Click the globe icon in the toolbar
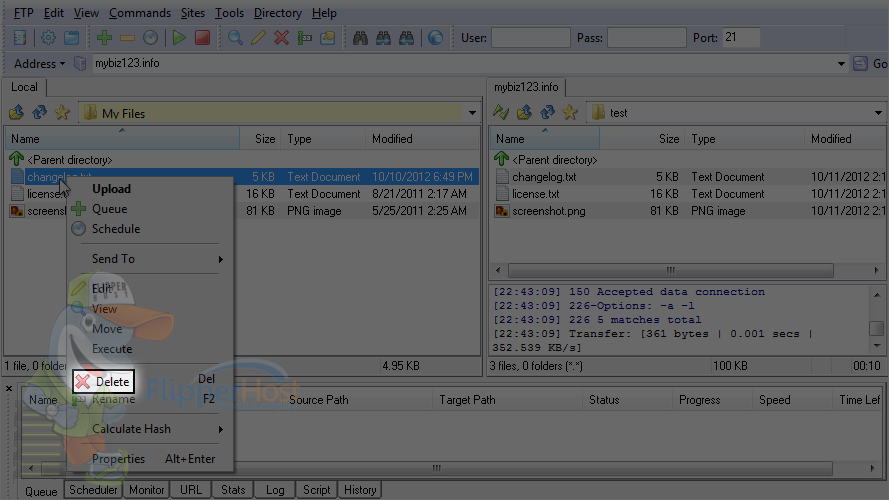This screenshot has height=500, width=889. (435, 38)
